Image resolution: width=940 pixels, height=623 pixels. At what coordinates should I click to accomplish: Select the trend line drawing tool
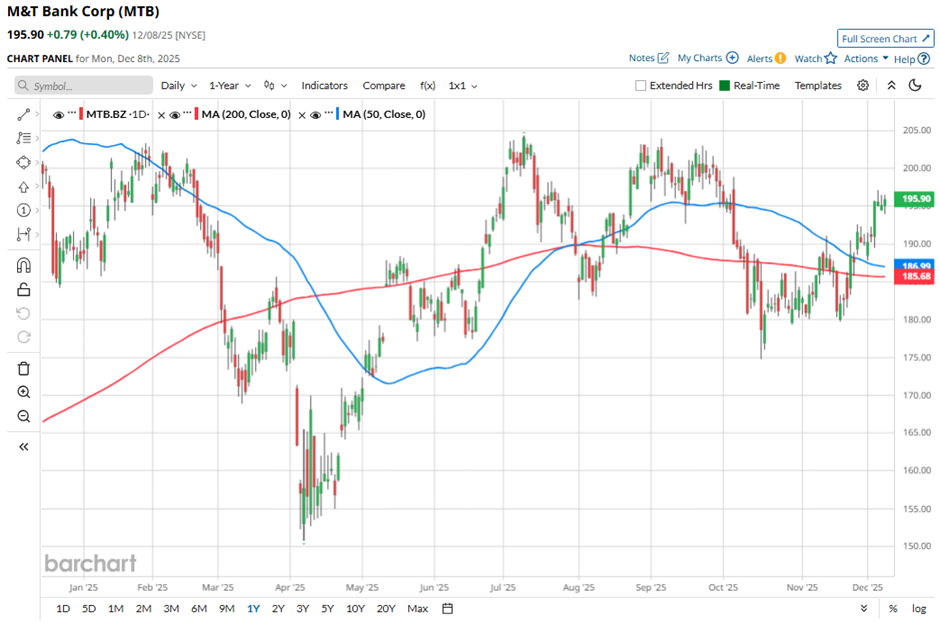pyautogui.click(x=23, y=115)
